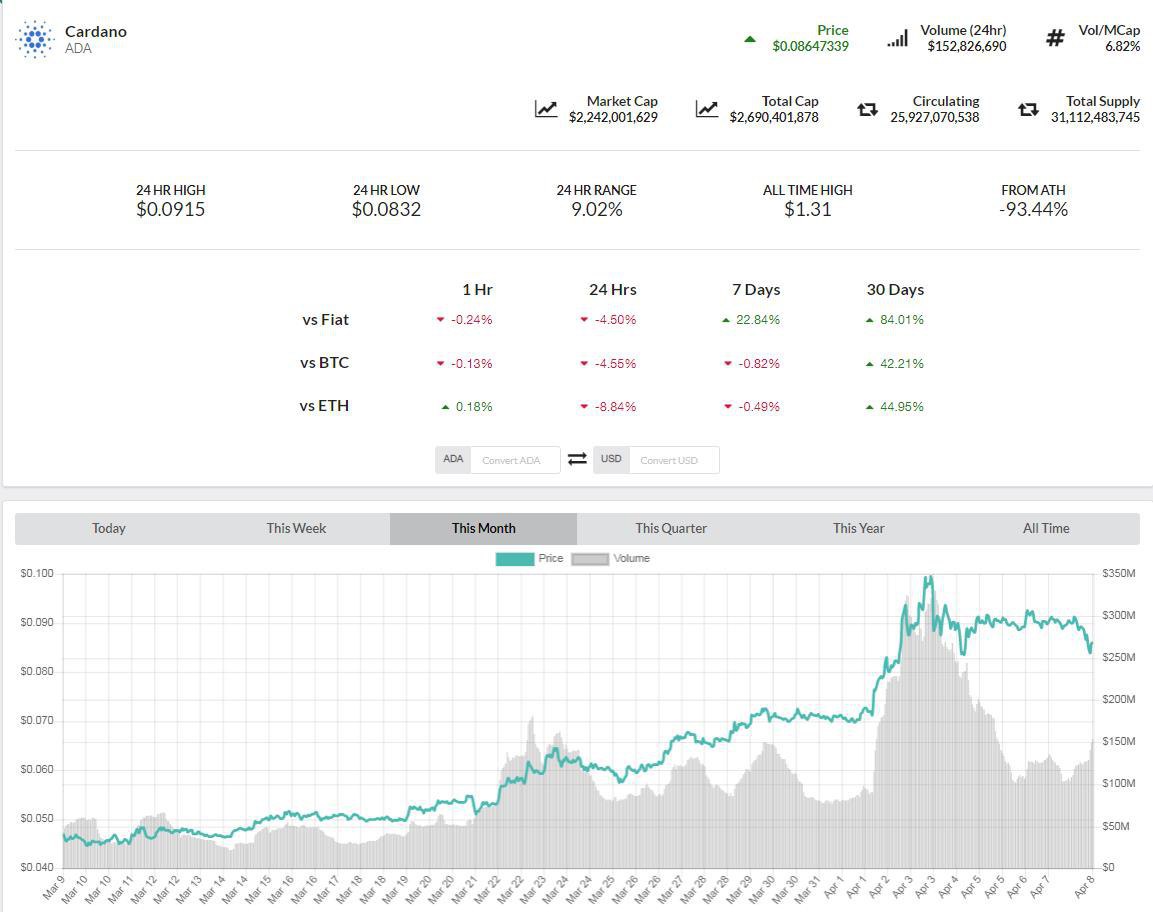Click the 1 Hr column header
The height and width of the screenshot is (912, 1153).
pyautogui.click(x=477, y=290)
